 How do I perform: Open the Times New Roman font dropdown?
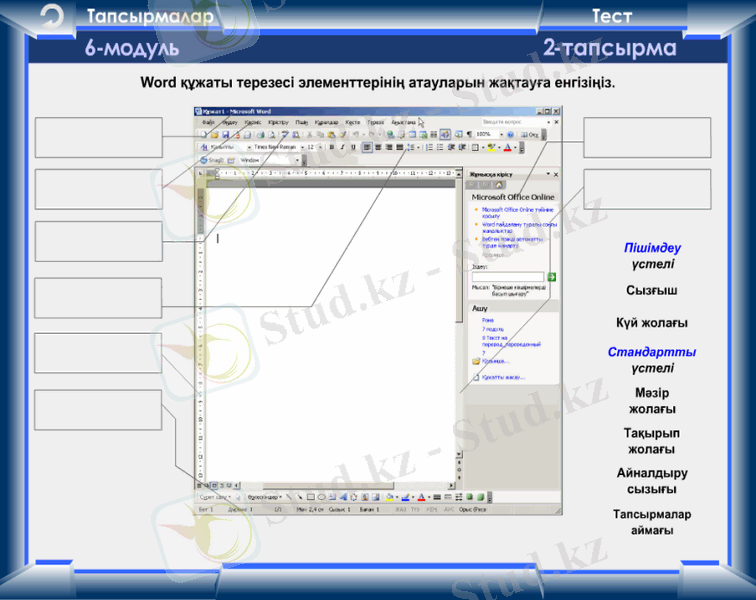tap(276, 147)
